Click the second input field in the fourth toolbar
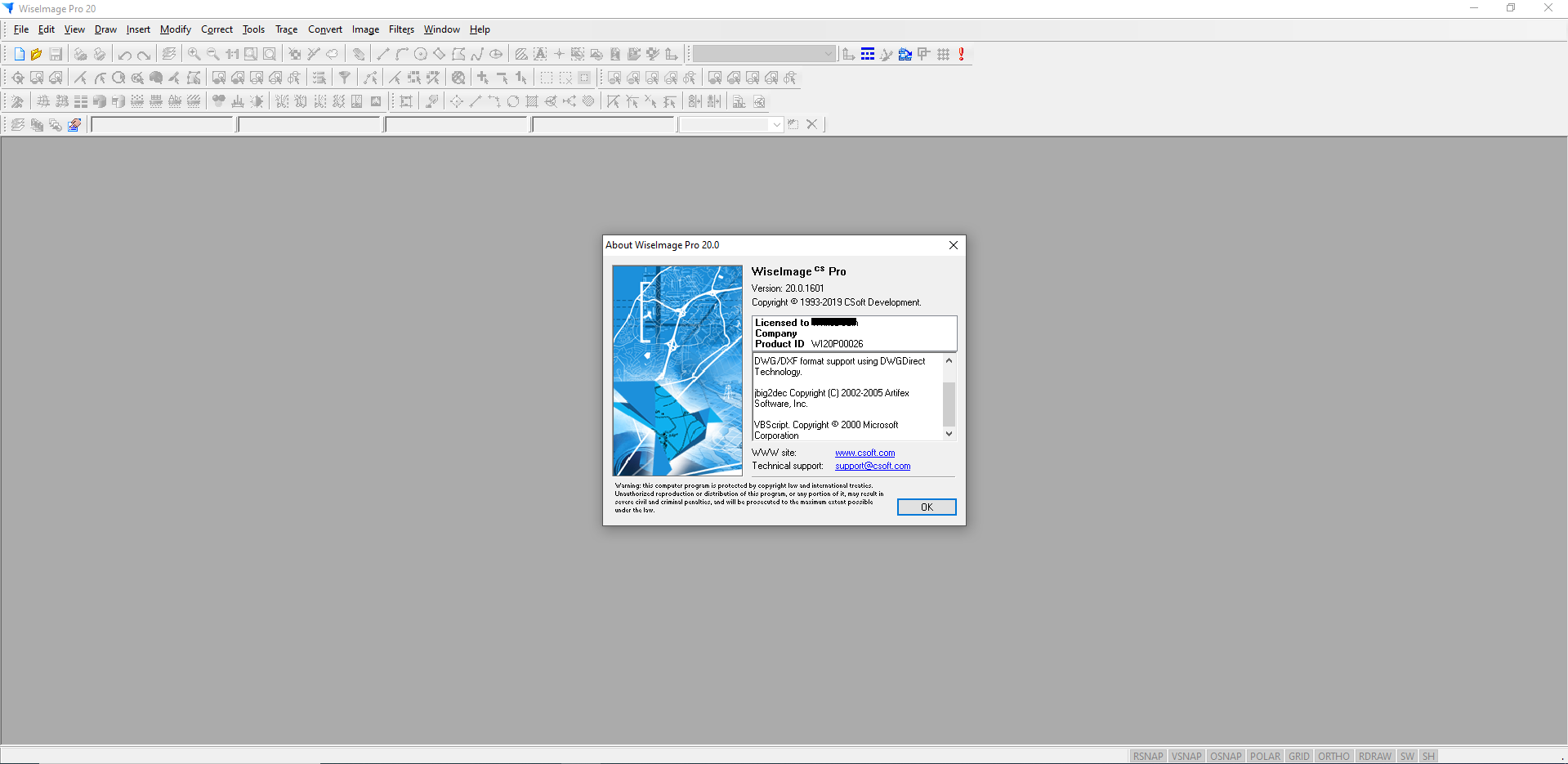The height and width of the screenshot is (764, 1568). tap(309, 124)
